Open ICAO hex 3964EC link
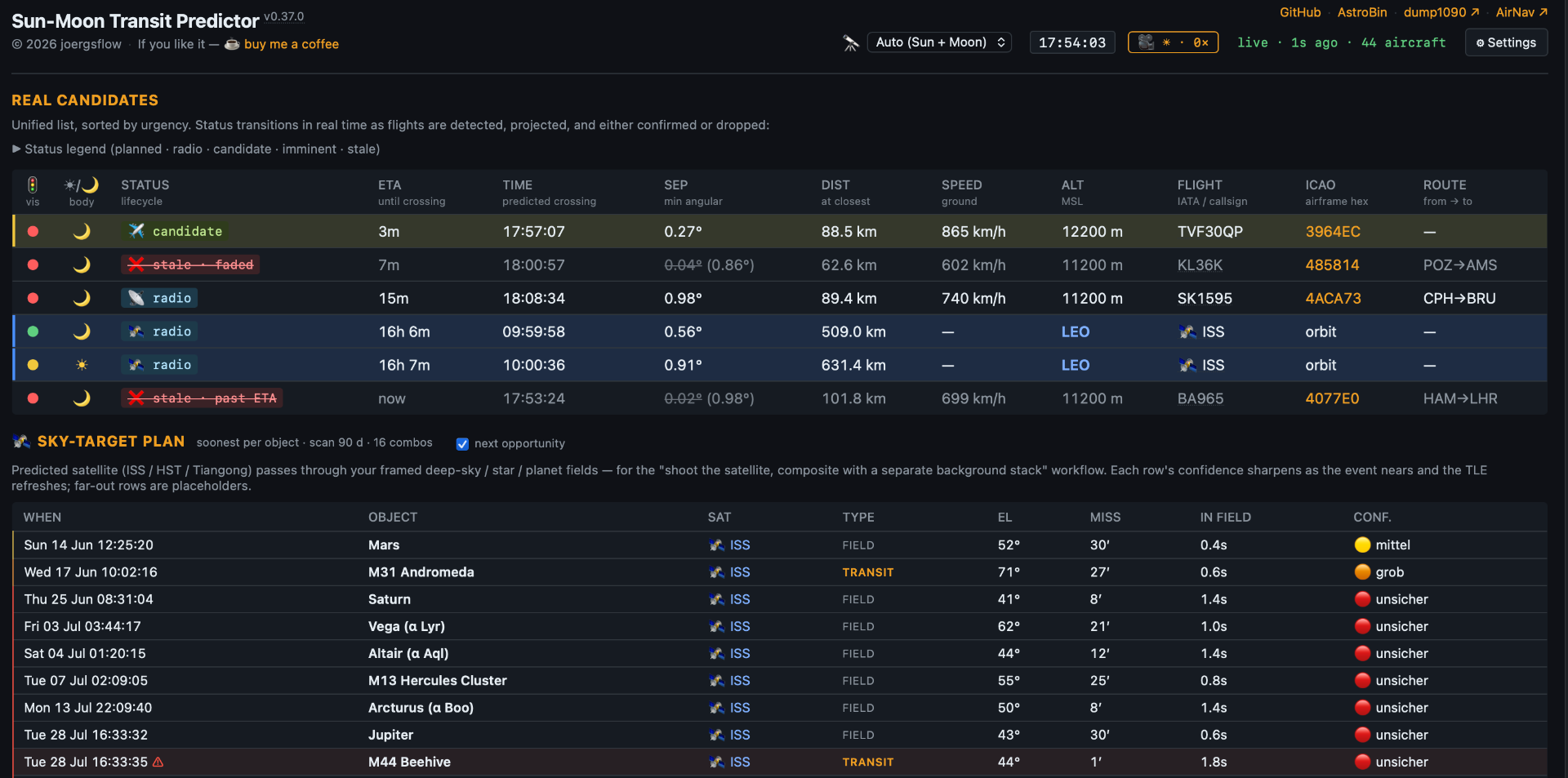The image size is (1568, 778). point(1333,232)
